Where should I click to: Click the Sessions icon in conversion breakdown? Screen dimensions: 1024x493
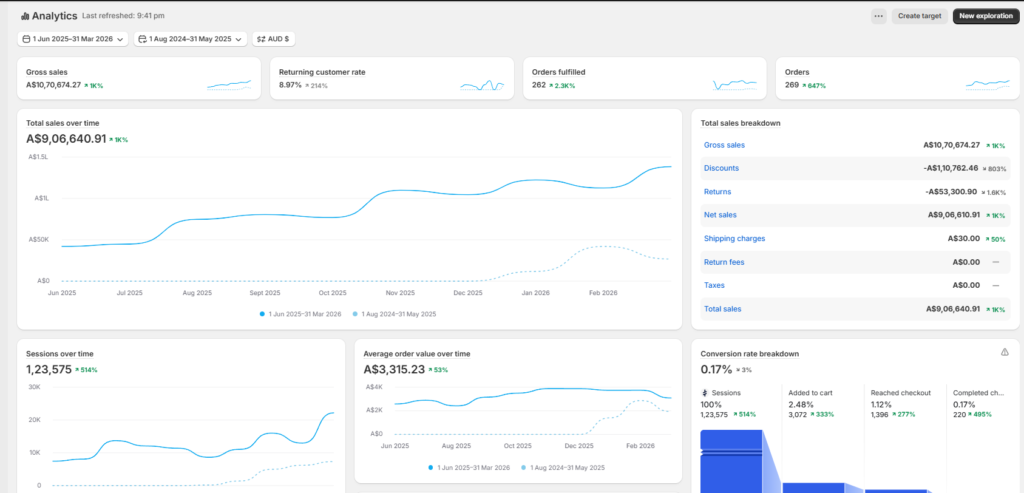click(x=705, y=393)
